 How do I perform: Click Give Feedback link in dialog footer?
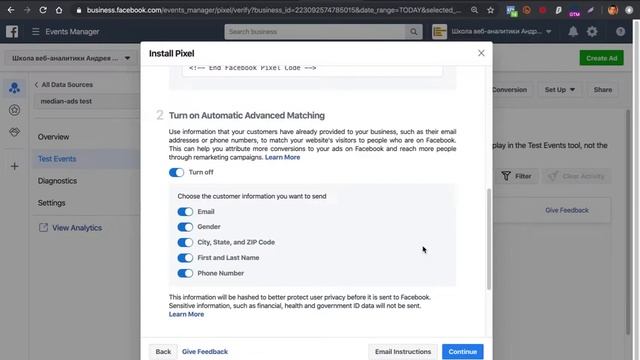(205, 351)
